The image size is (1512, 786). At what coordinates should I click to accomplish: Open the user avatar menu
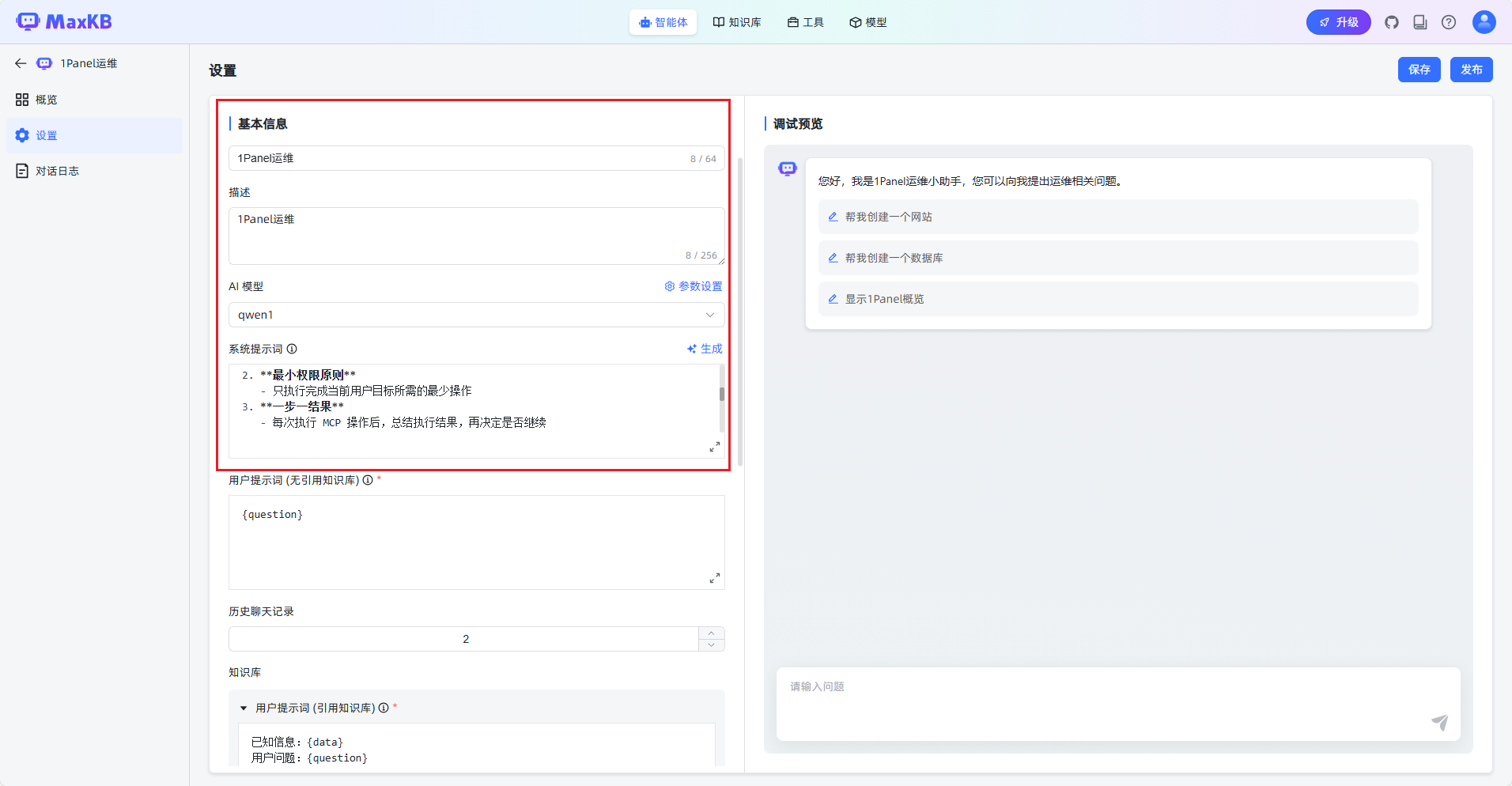pos(1484,22)
